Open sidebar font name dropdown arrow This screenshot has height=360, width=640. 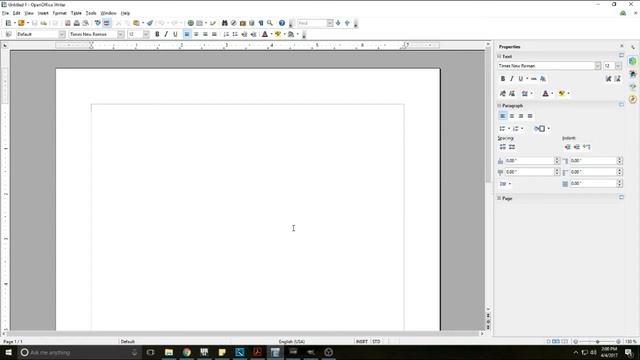[598, 66]
